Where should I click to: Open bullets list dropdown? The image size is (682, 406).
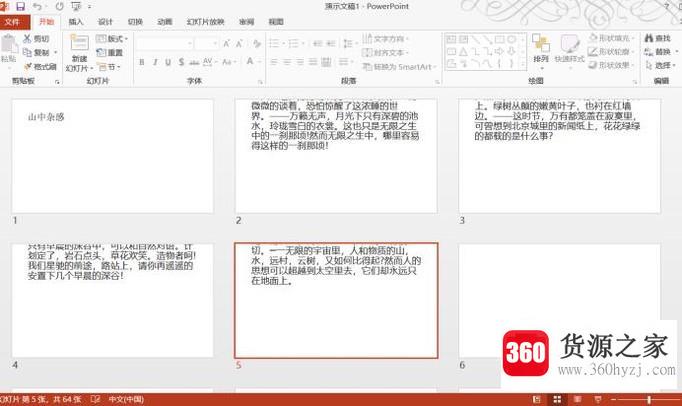[x=276, y=44]
